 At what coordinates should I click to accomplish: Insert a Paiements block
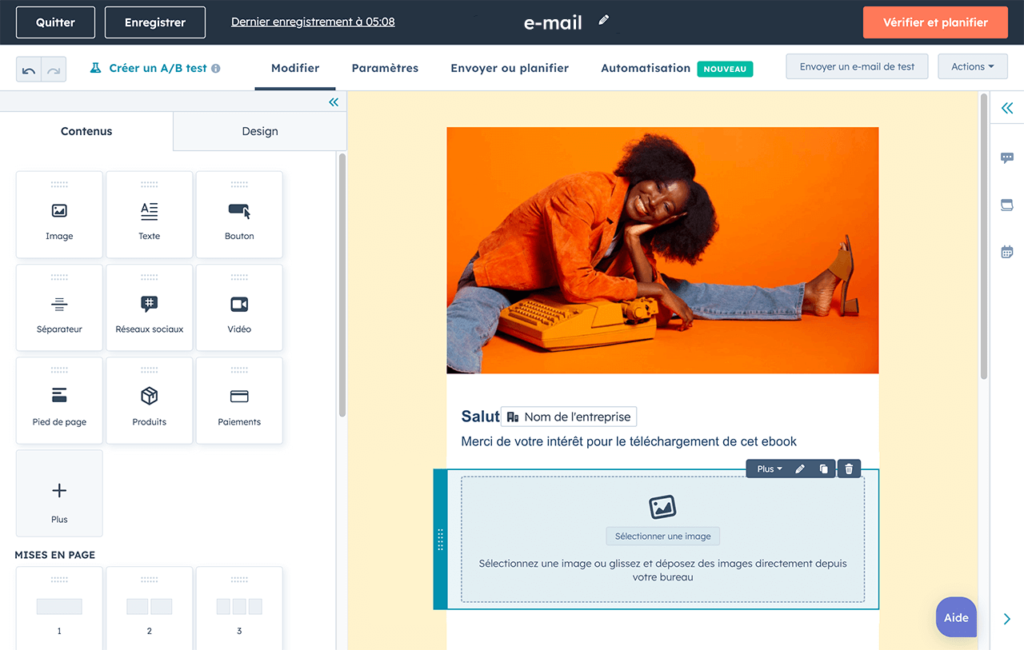click(x=239, y=400)
